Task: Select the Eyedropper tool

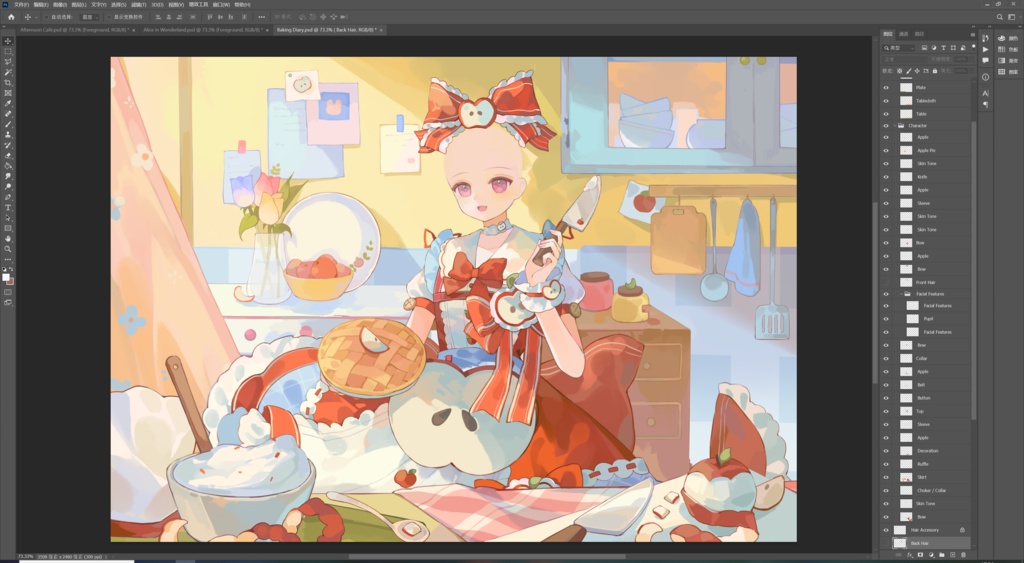Action: click(8, 104)
